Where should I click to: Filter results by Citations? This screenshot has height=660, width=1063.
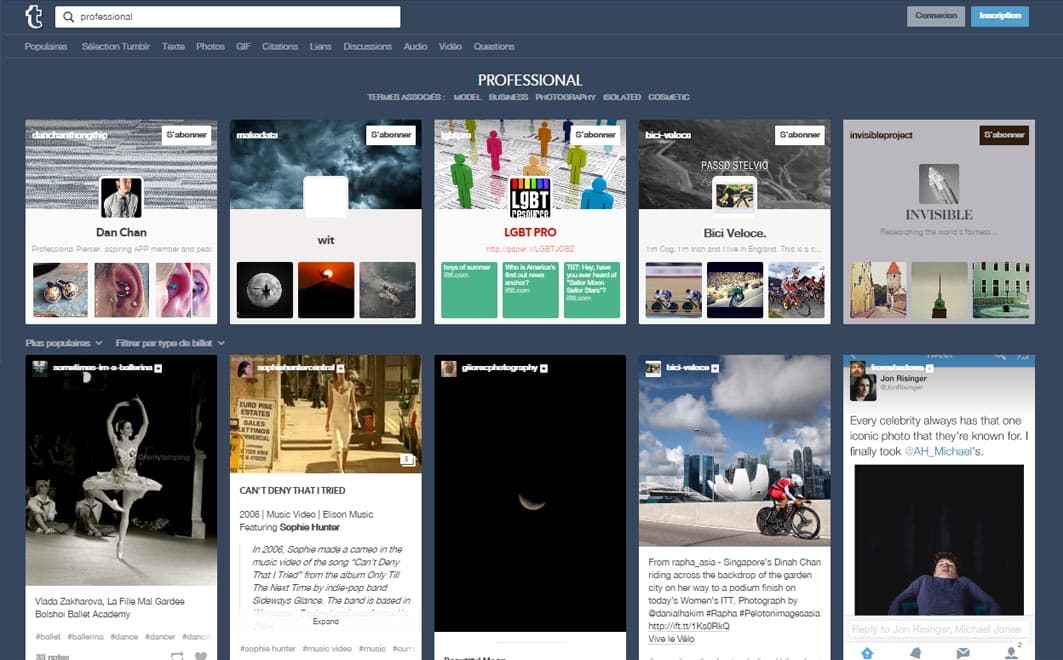[x=280, y=47]
